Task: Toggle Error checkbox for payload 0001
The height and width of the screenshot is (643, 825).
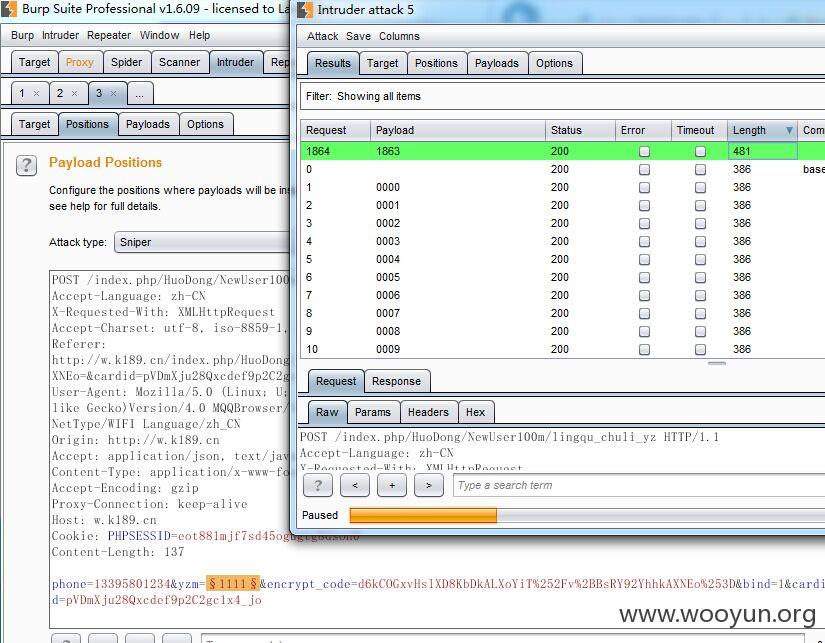Action: tap(644, 205)
